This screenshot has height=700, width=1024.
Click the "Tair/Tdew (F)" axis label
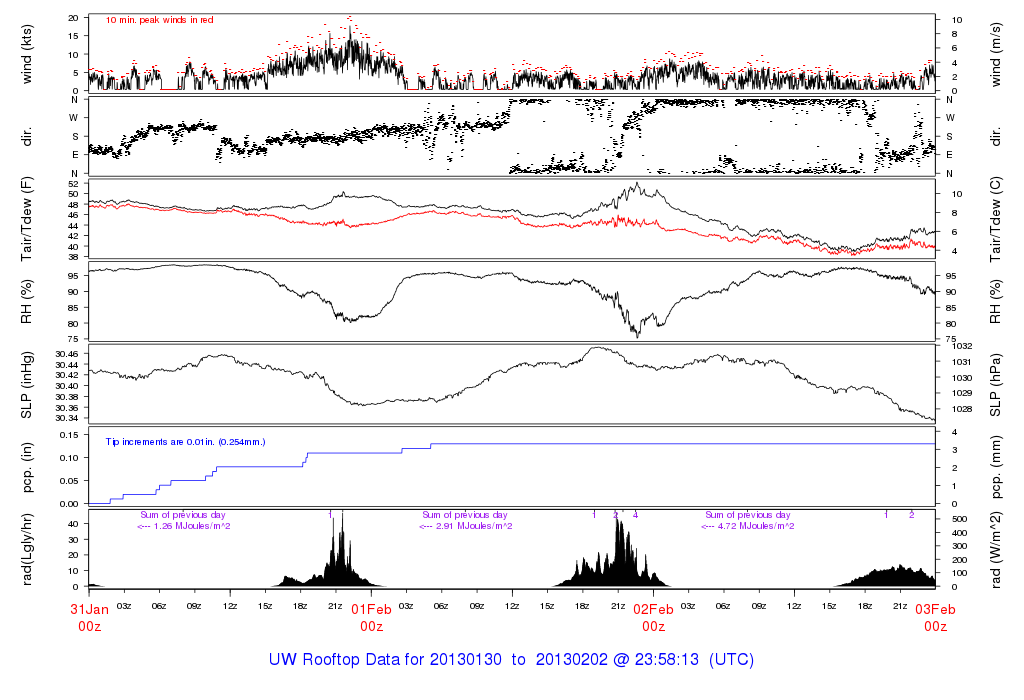tap(27, 219)
